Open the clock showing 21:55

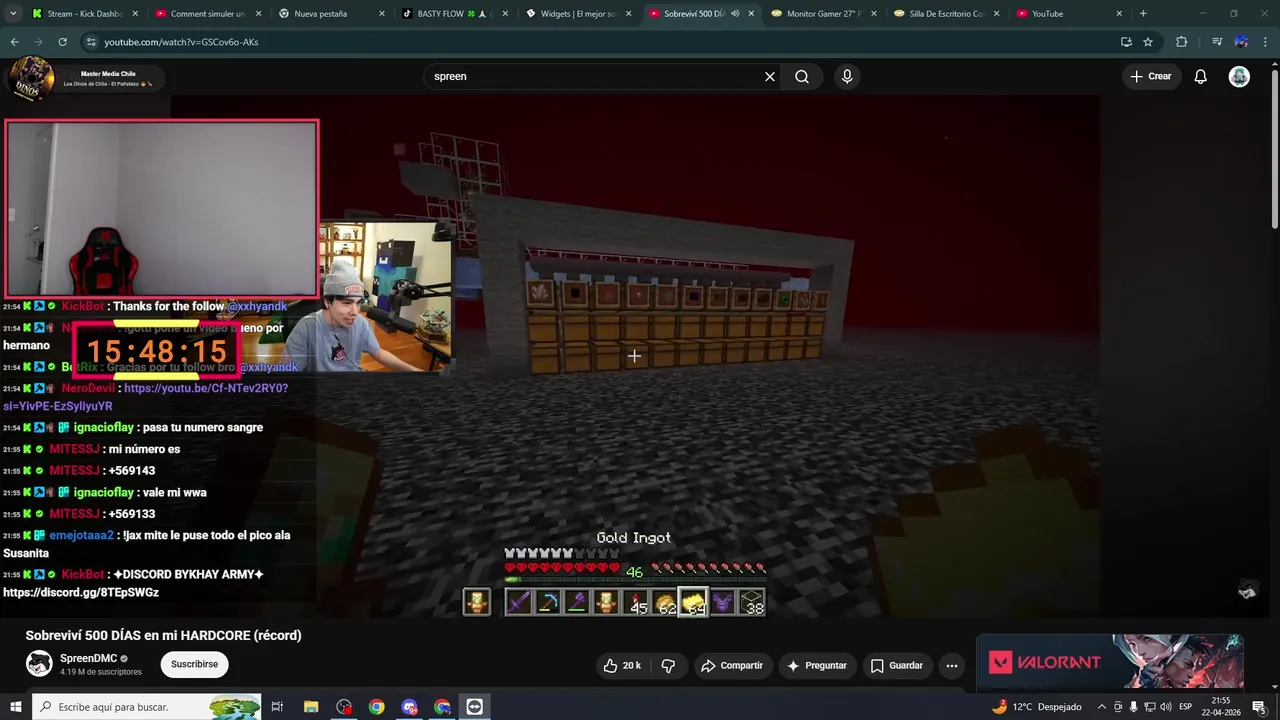coord(1221,707)
